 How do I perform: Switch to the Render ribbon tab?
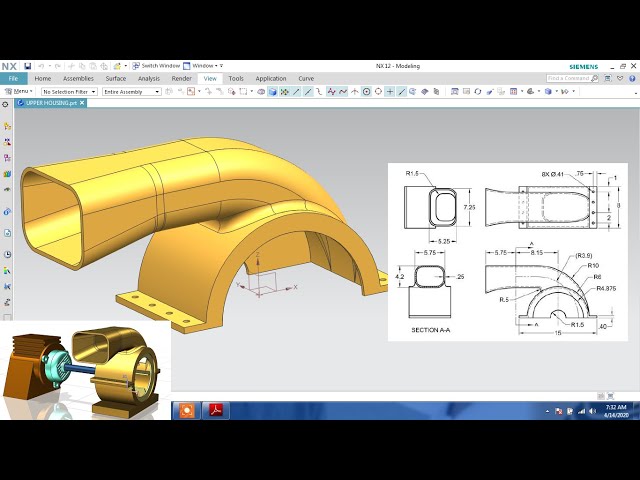pos(181,78)
